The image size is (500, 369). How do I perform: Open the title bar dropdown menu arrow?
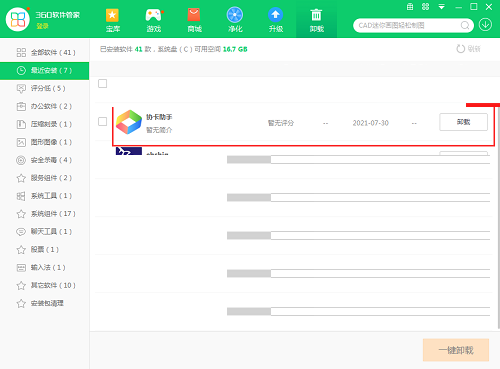[441, 7]
